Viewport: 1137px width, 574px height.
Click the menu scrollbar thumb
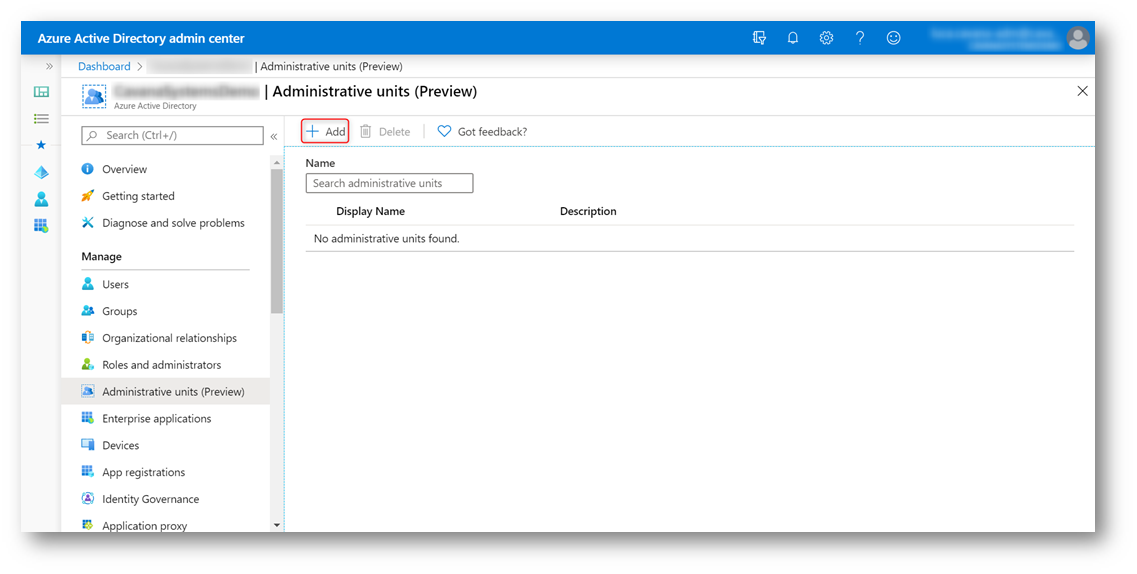click(x=276, y=241)
